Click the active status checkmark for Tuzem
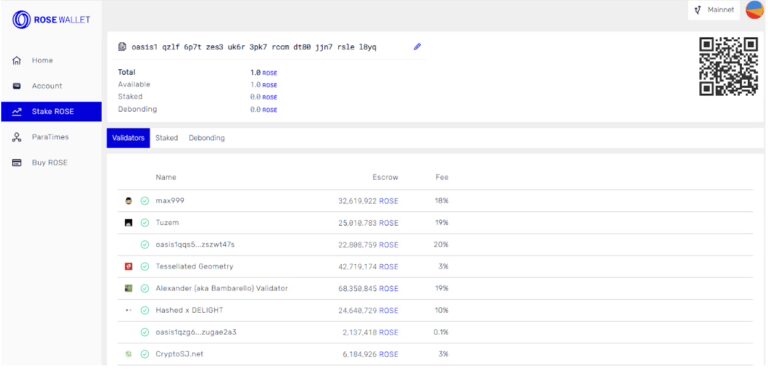Image resolution: width=768 pixels, height=369 pixels. pos(144,223)
